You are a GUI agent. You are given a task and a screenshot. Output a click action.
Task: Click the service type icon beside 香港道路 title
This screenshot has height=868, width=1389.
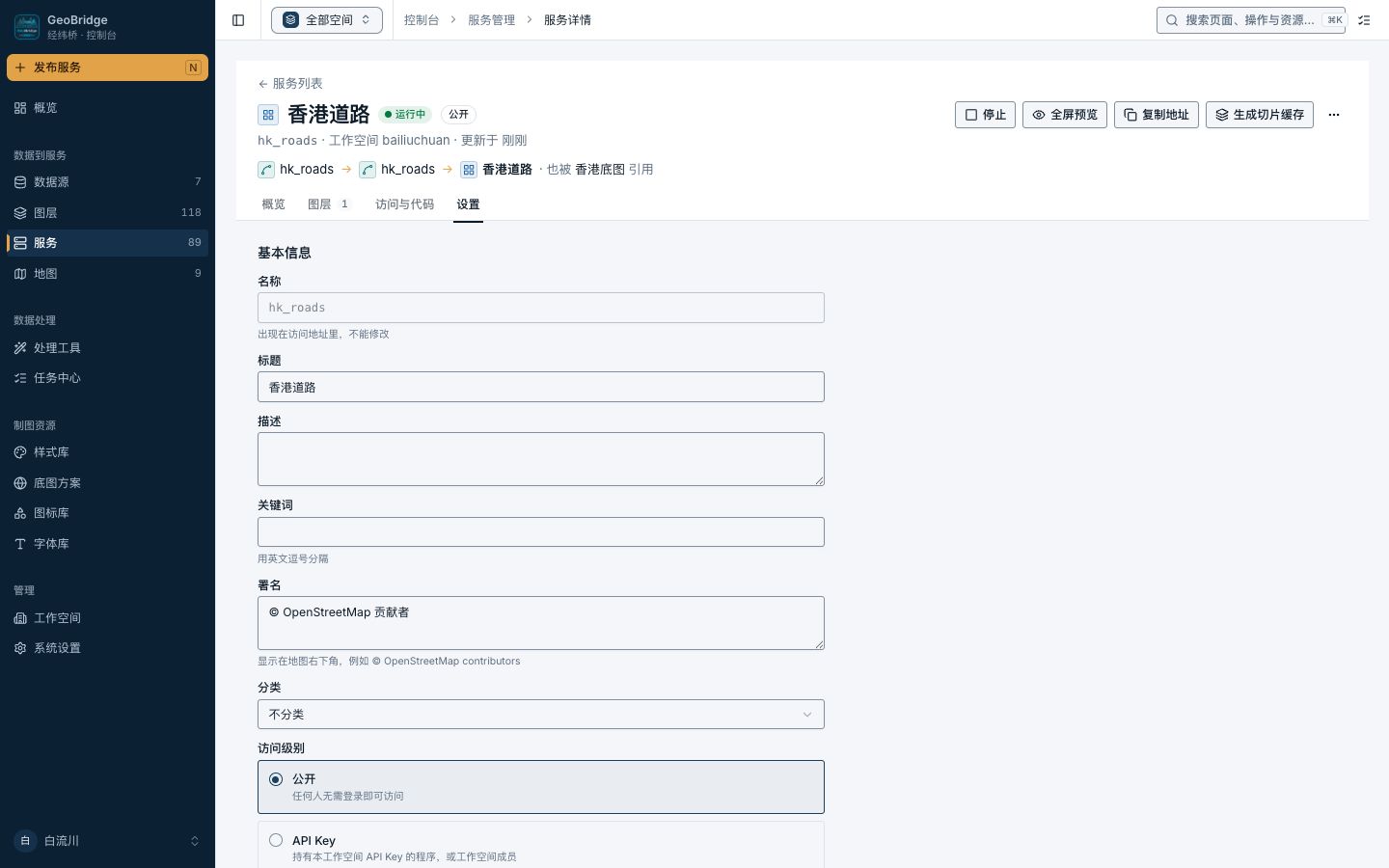(x=268, y=115)
